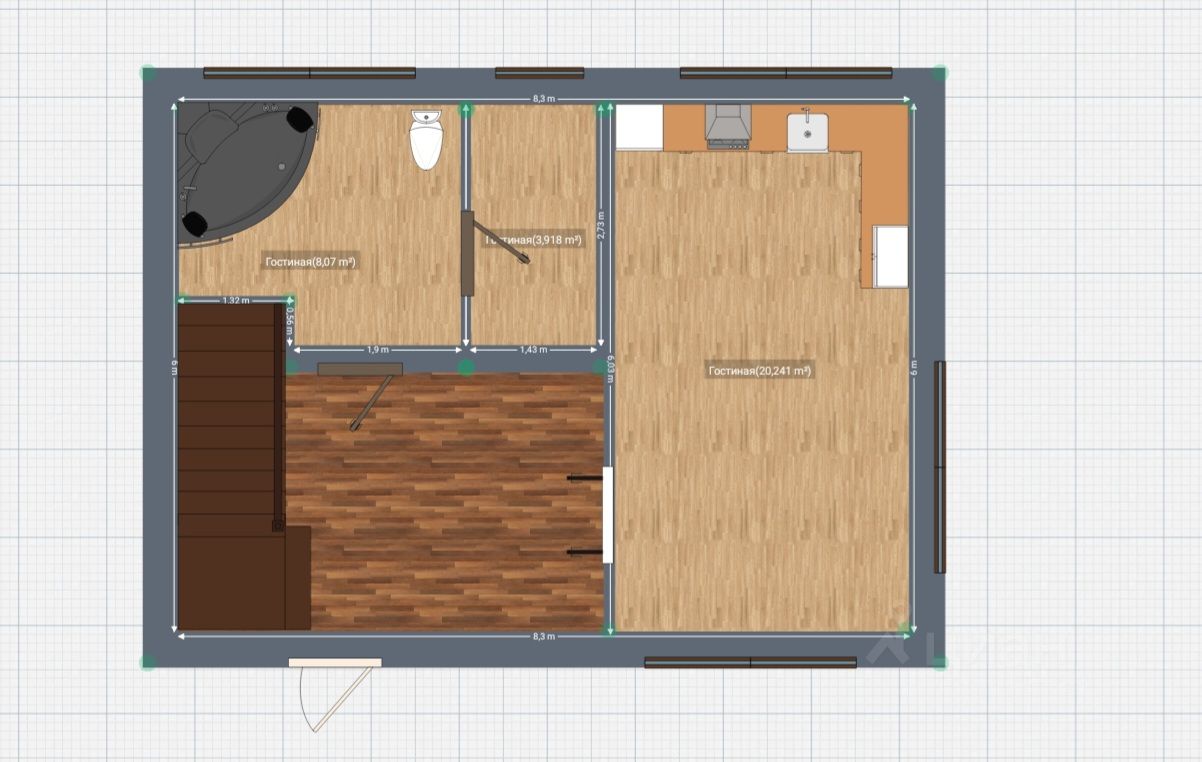
Task: Click the green node between the hallway doors
Action: point(466,368)
